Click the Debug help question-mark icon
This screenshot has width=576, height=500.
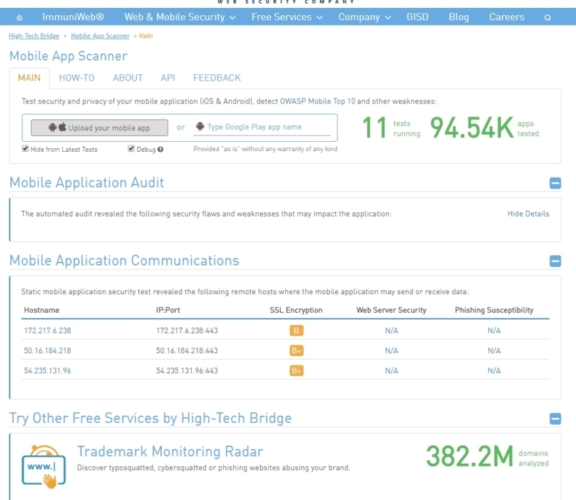pyautogui.click(x=161, y=149)
